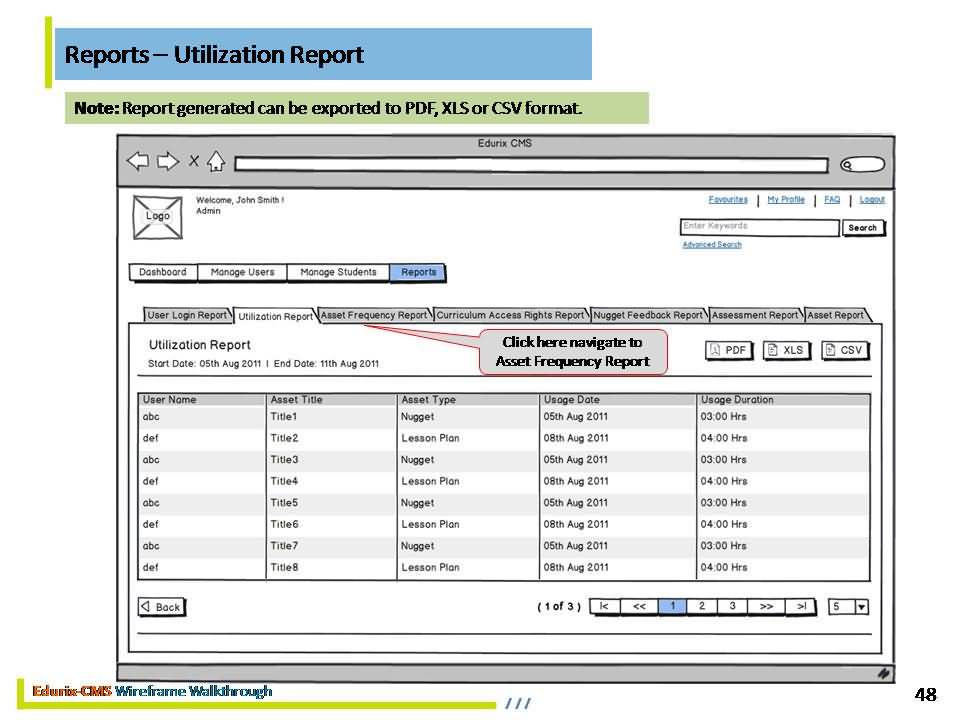Switch to Asset Frequency Report tab
Image resolution: width=960 pixels, height=720 pixels.
pyautogui.click(x=374, y=315)
